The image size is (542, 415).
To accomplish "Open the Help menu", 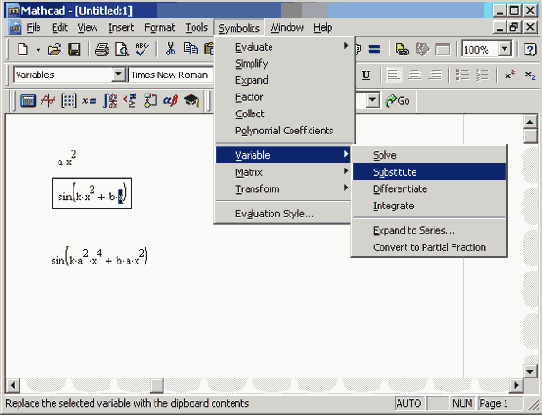I will coord(323,27).
